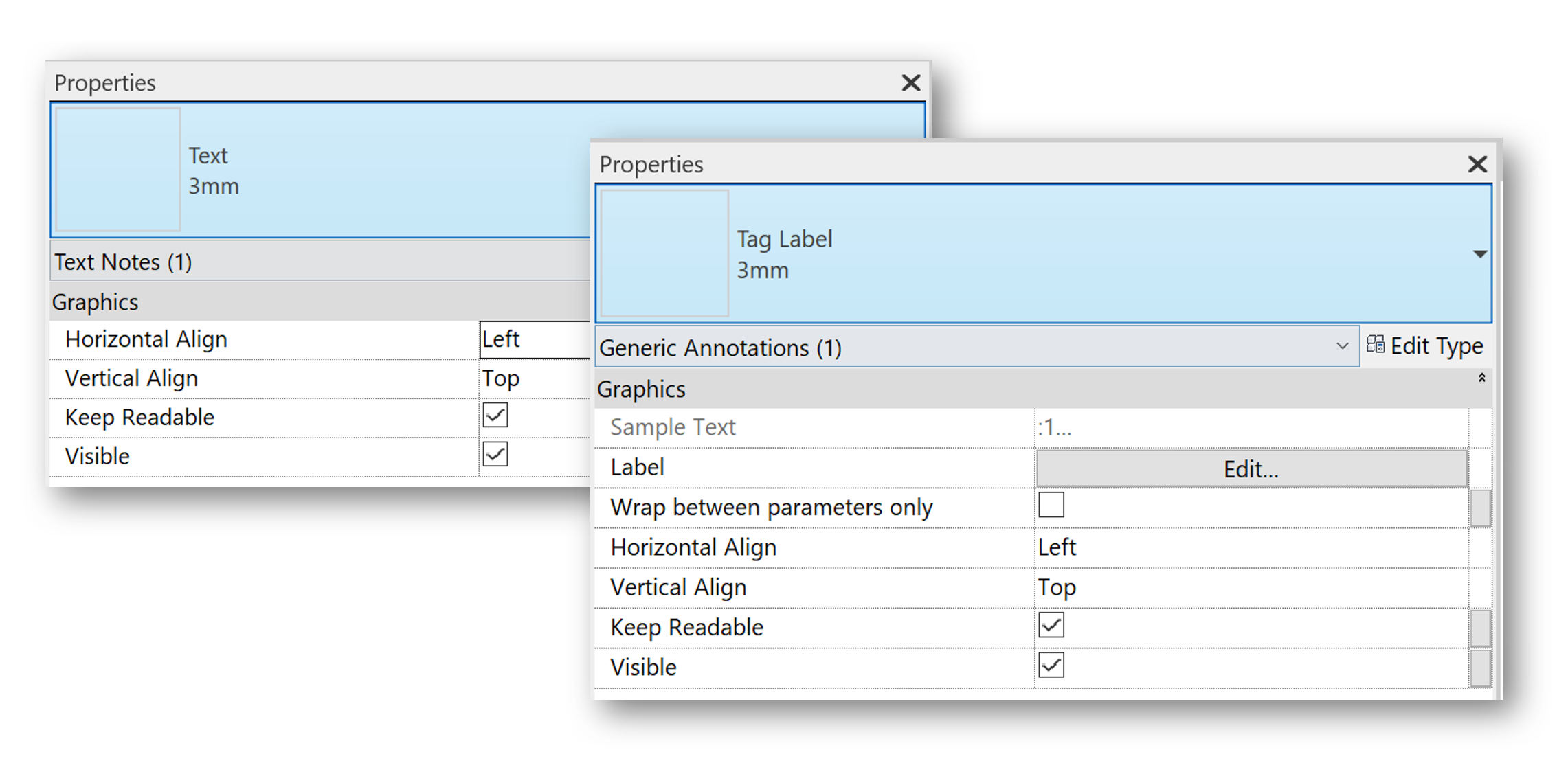Uncheck Keep Readable in Tag Label panel
Screen dimensions: 1568x772
coord(1051,626)
